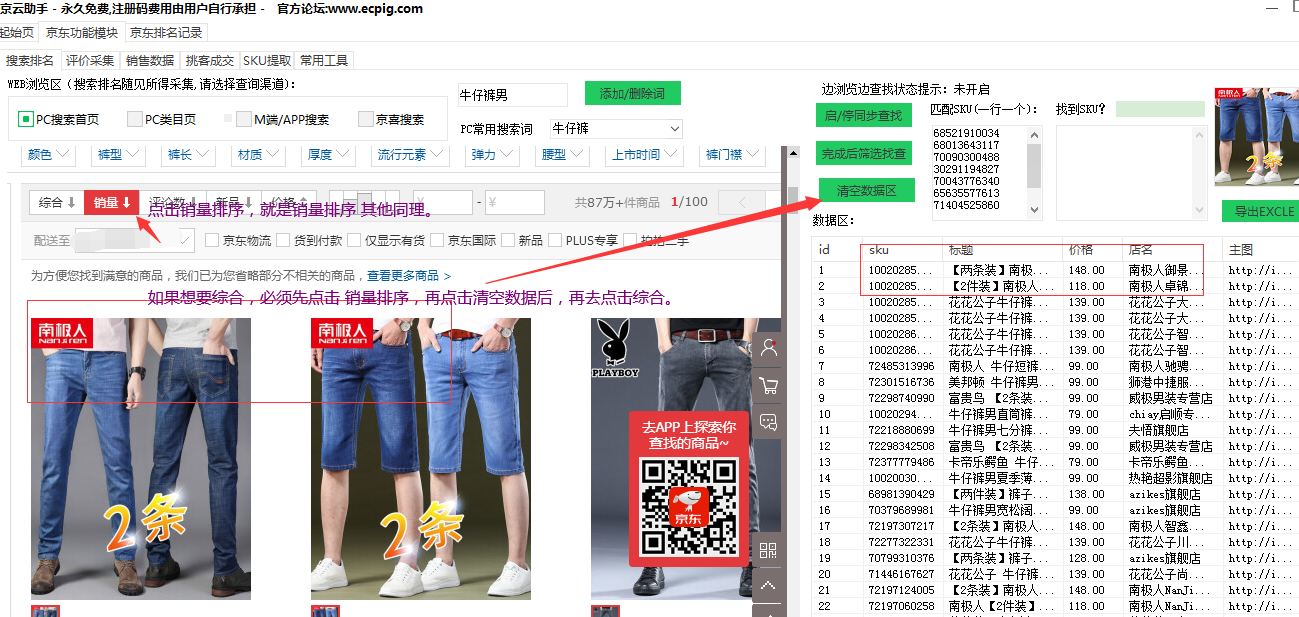1299x617 pixels.
Task: Select PC类目页 search channel
Action: click(161, 119)
